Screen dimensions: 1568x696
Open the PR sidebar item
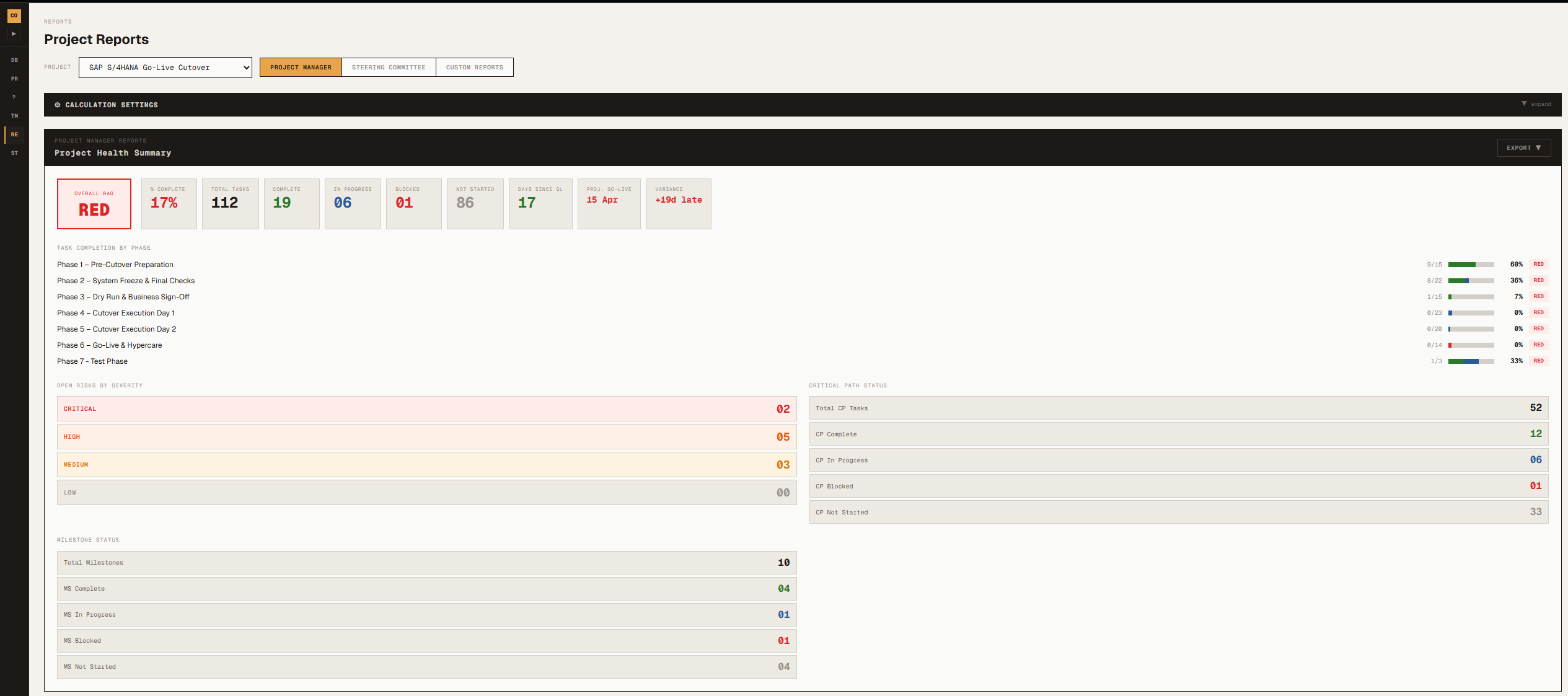(14, 79)
